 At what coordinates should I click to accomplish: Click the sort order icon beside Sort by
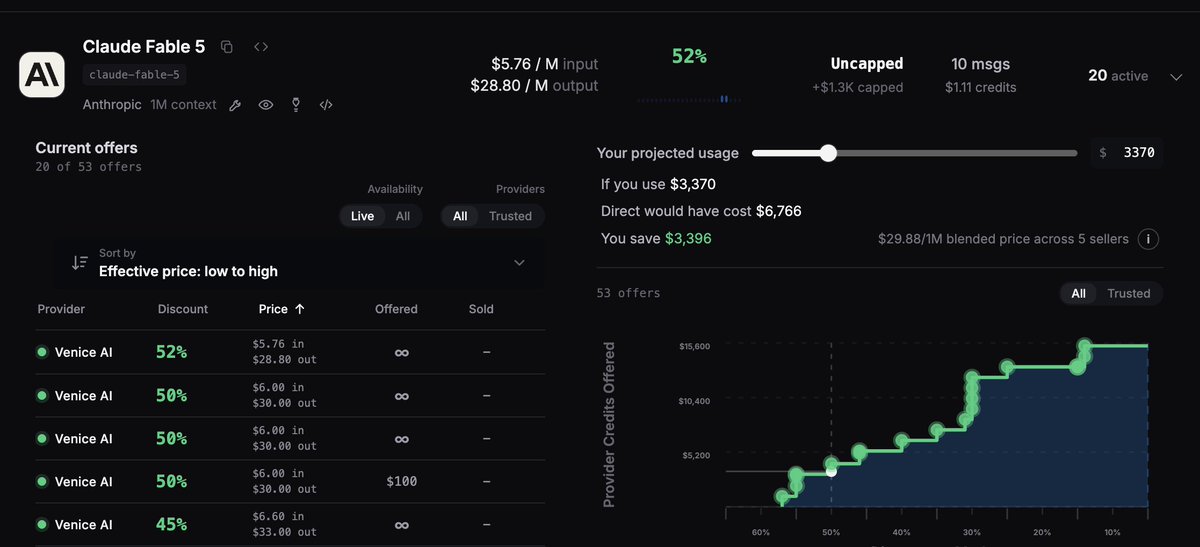click(80, 263)
